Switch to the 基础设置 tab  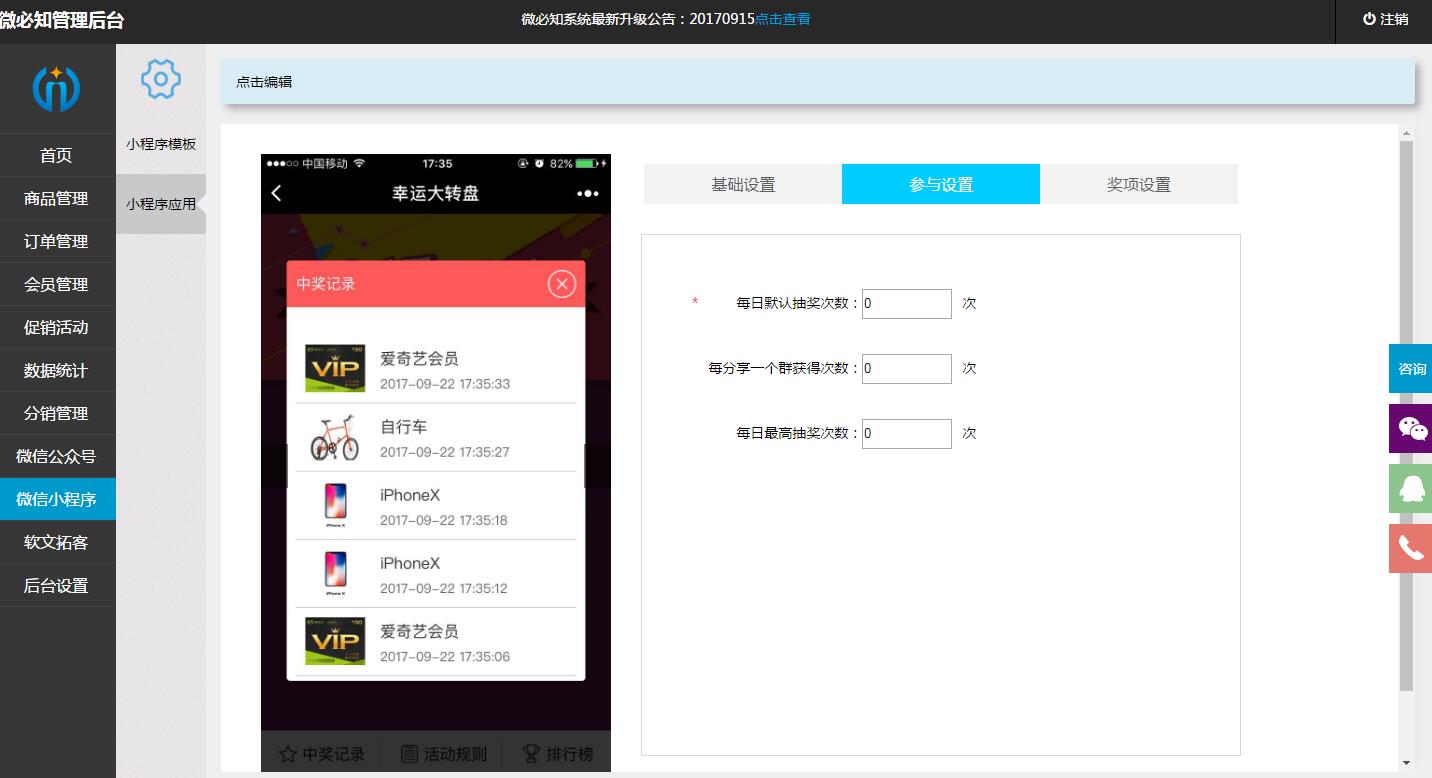743,185
